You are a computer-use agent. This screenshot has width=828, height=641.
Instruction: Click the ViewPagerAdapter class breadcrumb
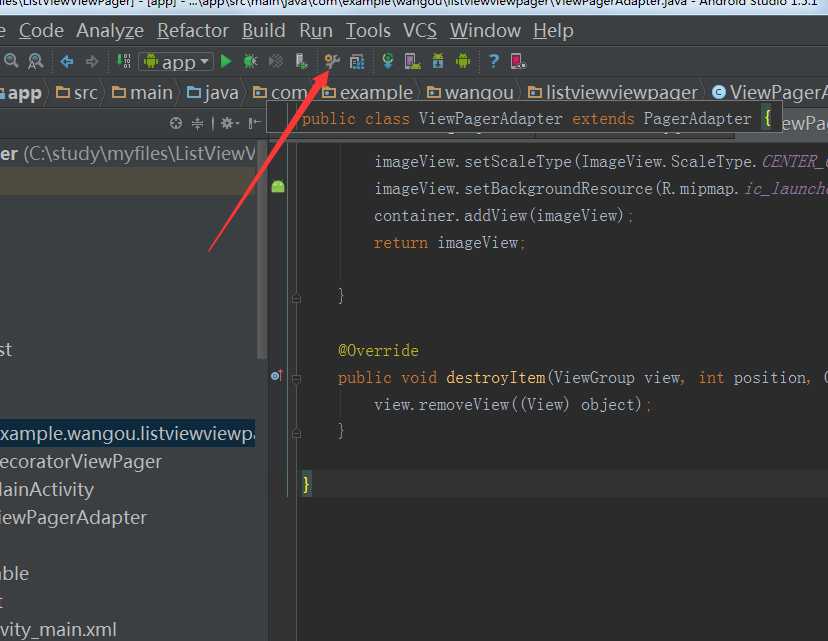pyautogui.click(x=769, y=93)
